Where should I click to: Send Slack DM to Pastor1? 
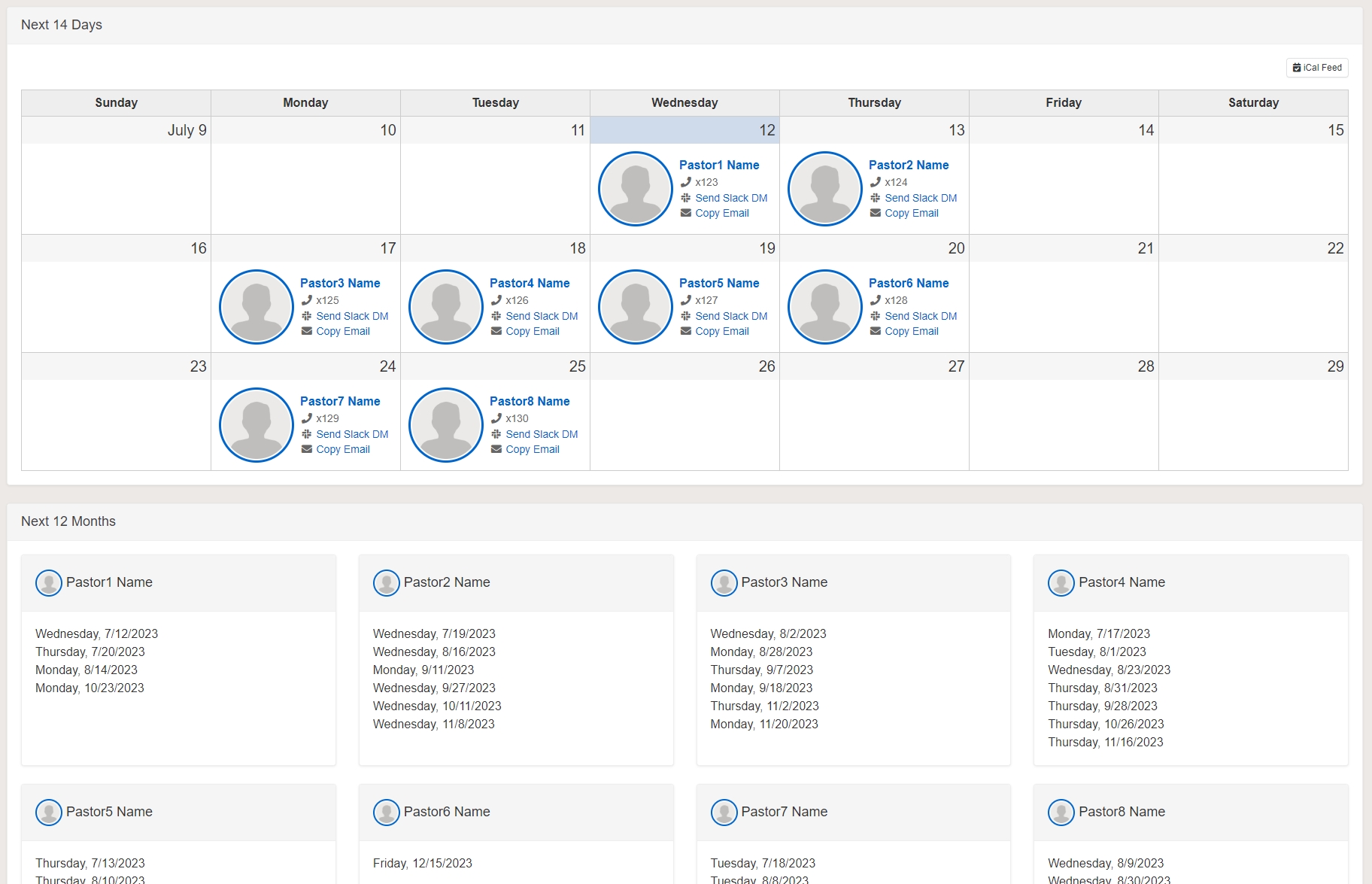(x=731, y=198)
